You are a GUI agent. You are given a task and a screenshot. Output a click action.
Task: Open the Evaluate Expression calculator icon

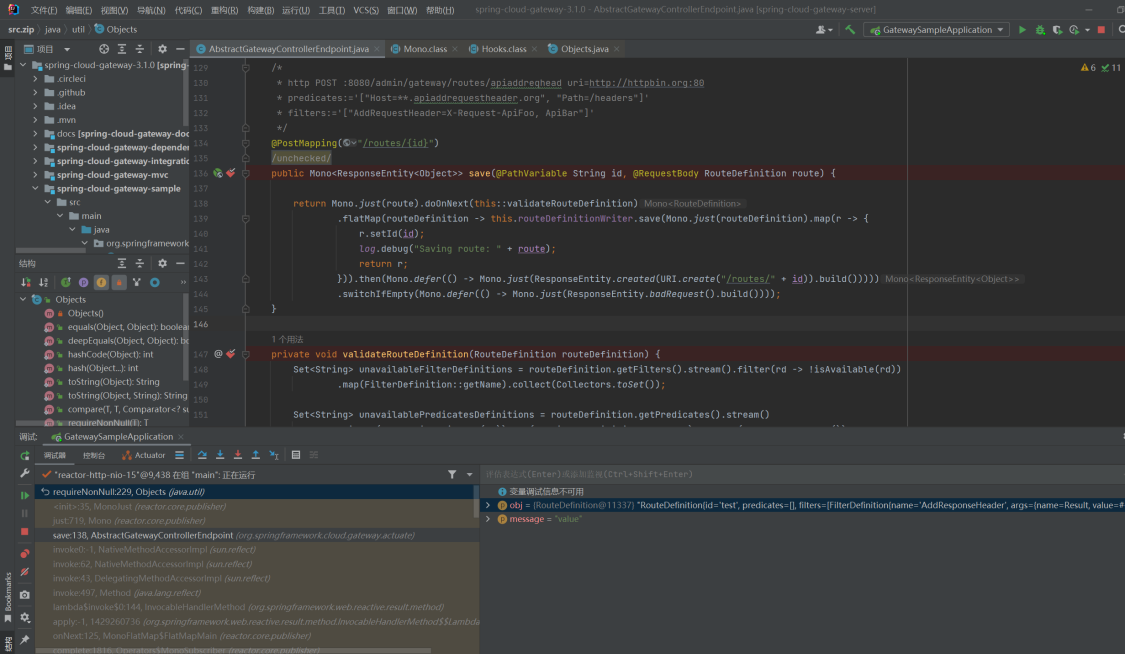coord(296,455)
